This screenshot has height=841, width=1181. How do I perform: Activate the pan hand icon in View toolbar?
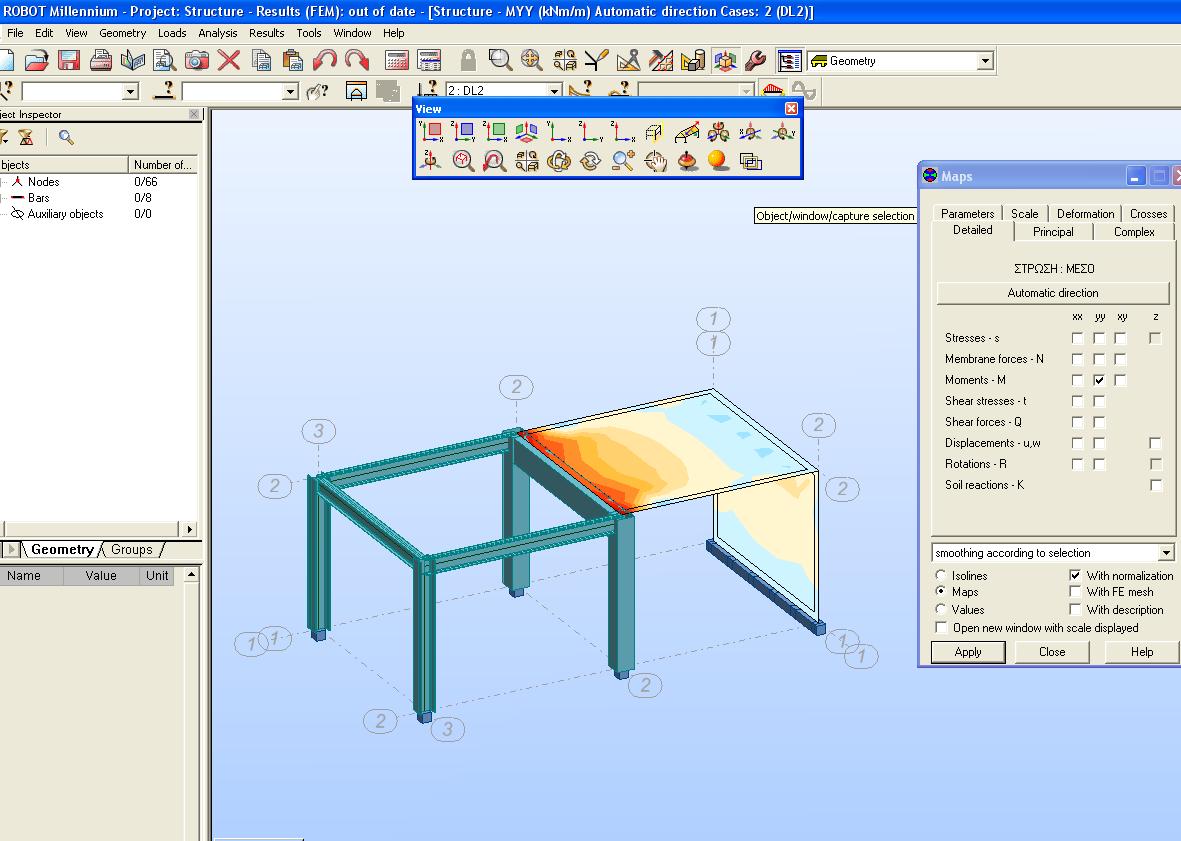coord(655,160)
